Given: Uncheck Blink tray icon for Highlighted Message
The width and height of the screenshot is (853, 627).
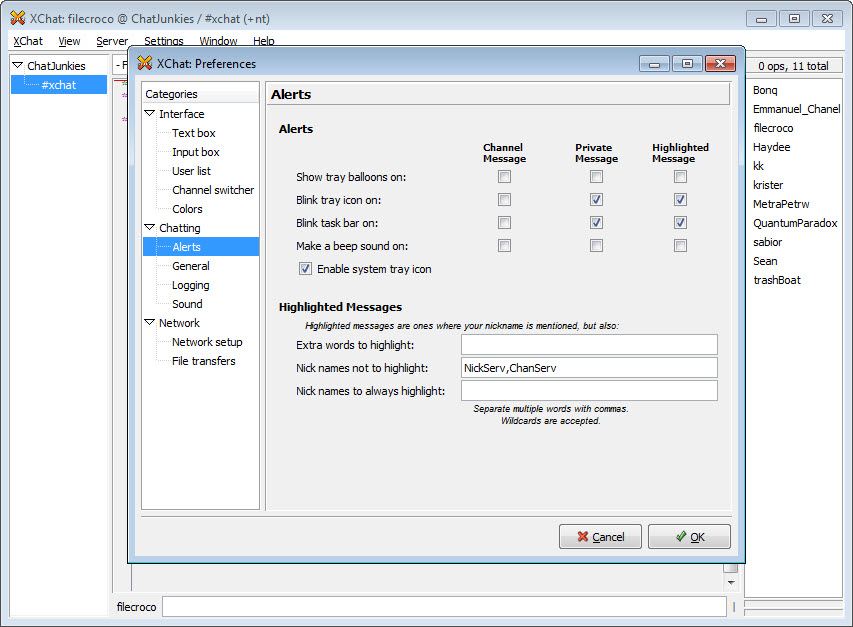Looking at the screenshot, I should tap(680, 200).
